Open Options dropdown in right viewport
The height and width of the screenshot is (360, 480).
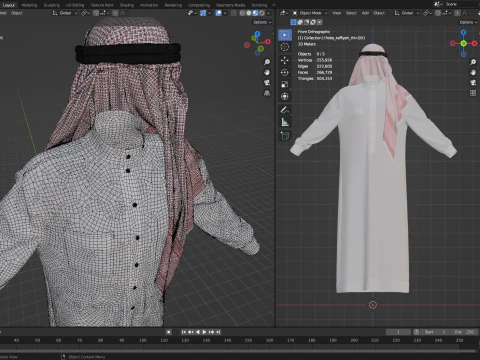[x=468, y=22]
